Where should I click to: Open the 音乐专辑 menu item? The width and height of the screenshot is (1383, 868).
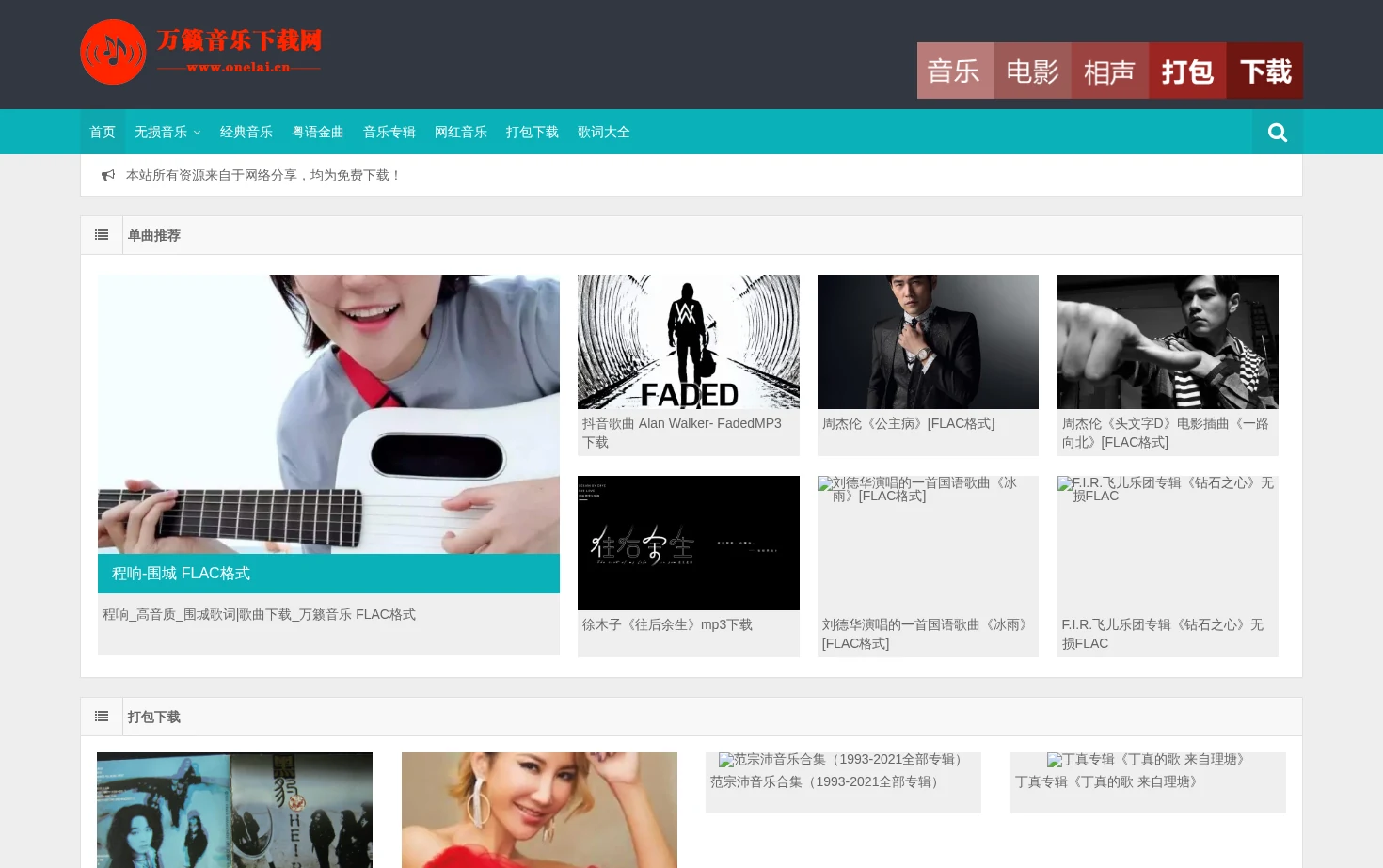click(389, 133)
